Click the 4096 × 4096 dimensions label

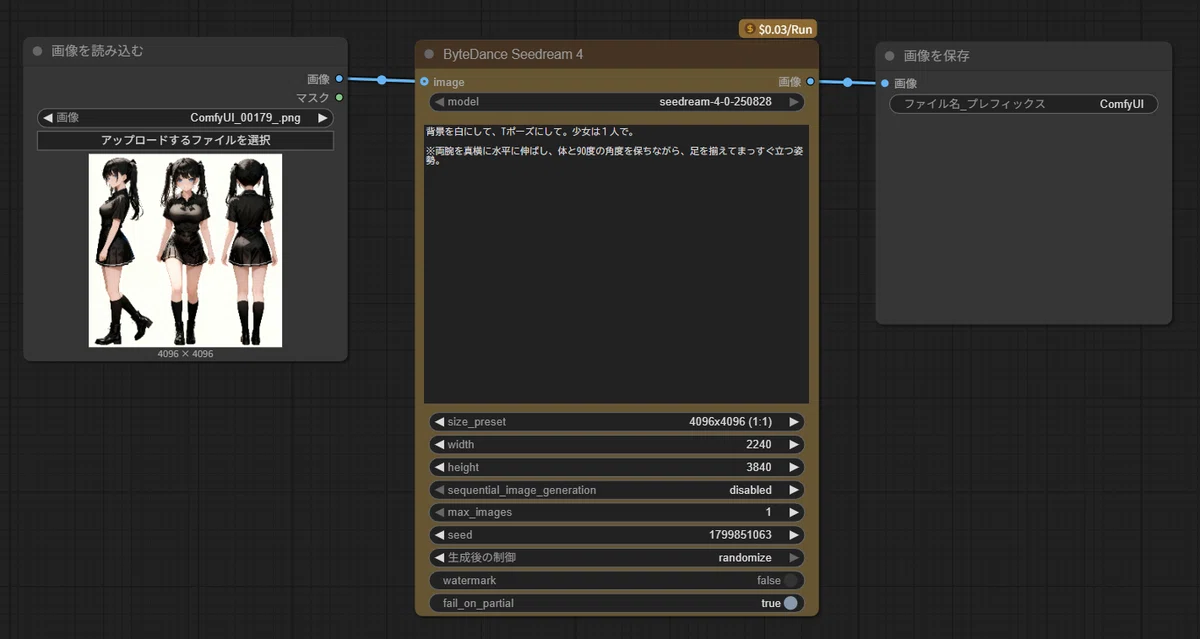[185, 354]
